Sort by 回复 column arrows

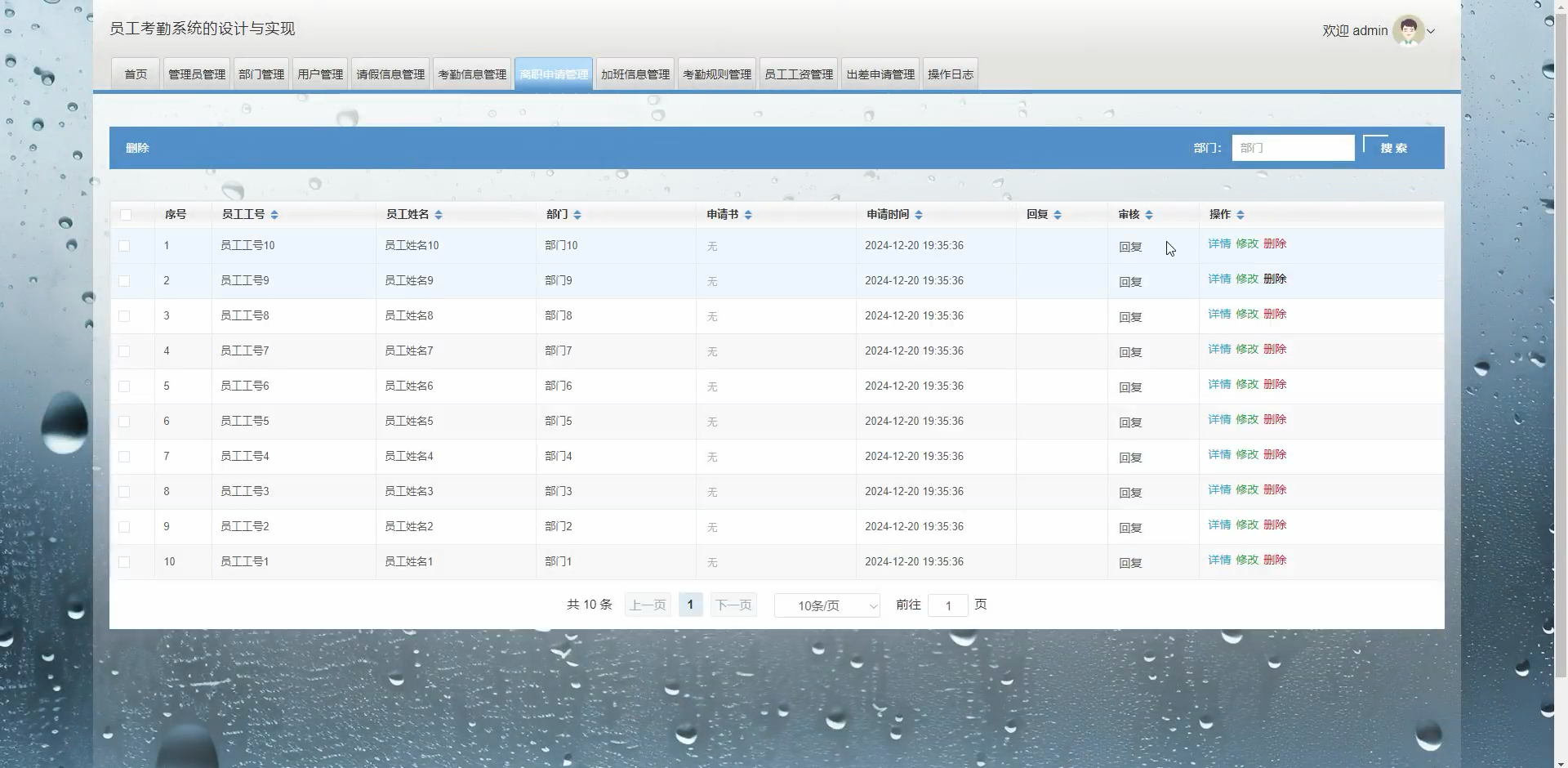tap(1058, 214)
